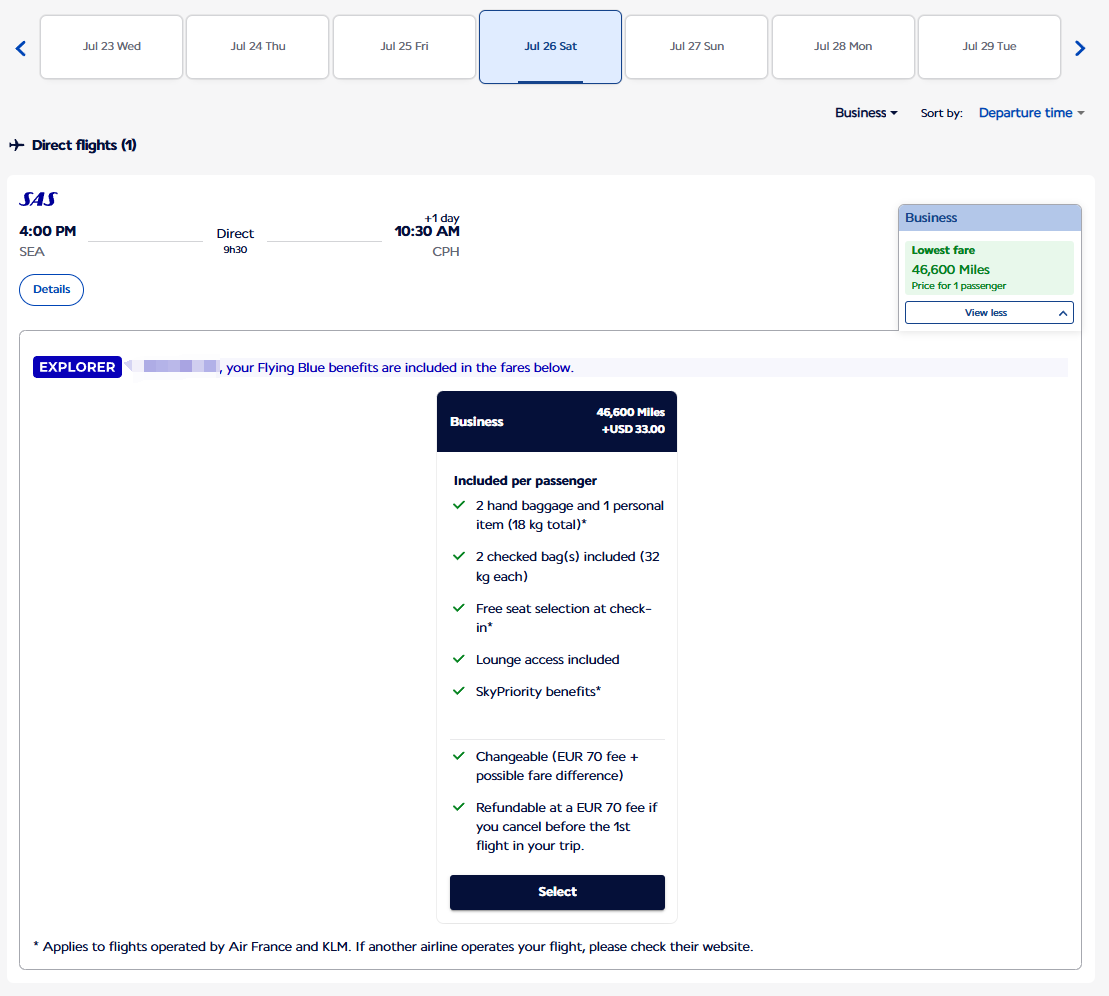This screenshot has height=996, width=1109.
Task: Click the Business column header above Lowest fare
Action: [989, 218]
